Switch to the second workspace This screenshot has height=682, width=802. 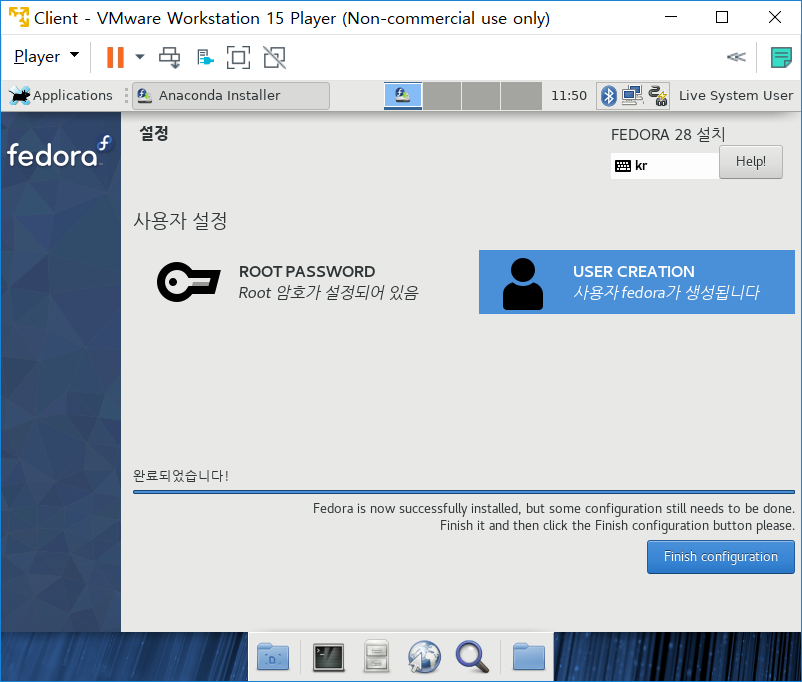(442, 96)
